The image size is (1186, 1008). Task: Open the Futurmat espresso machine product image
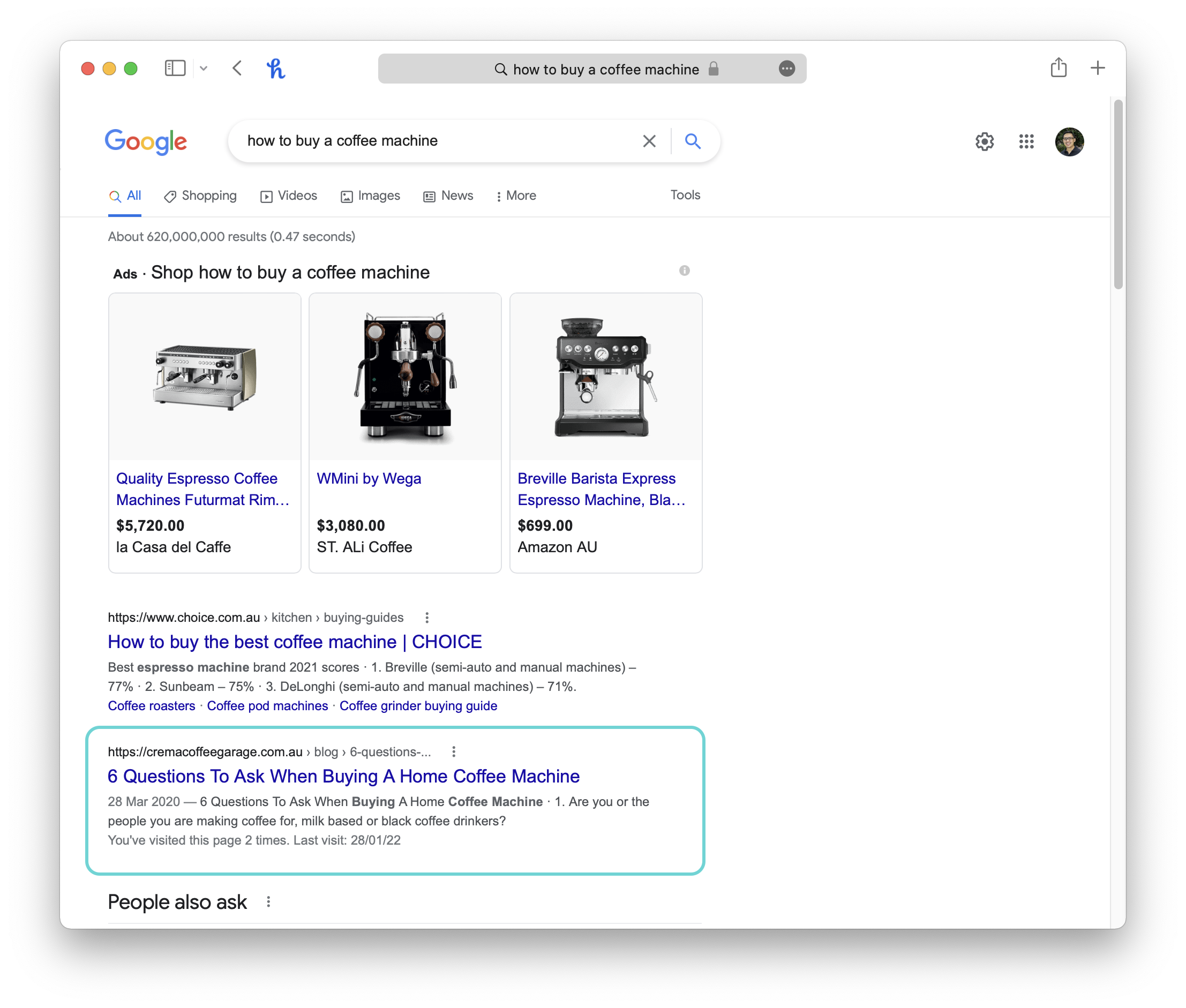[x=205, y=377]
